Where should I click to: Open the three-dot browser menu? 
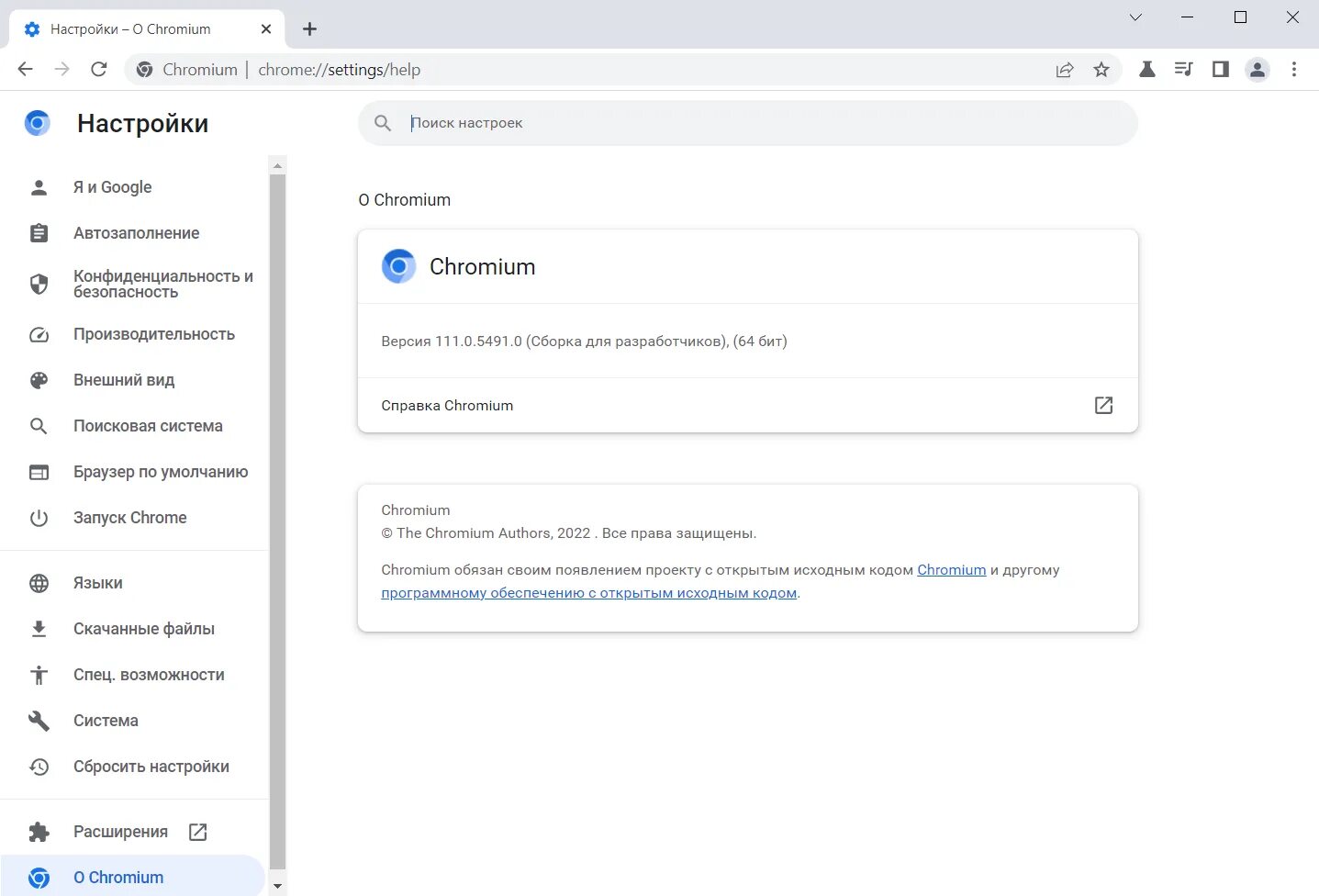(1294, 70)
